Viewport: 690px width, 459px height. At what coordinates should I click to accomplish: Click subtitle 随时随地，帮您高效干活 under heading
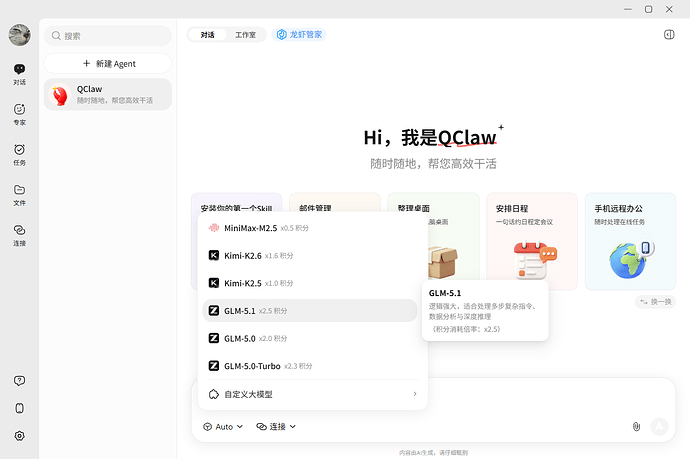click(x=433, y=164)
